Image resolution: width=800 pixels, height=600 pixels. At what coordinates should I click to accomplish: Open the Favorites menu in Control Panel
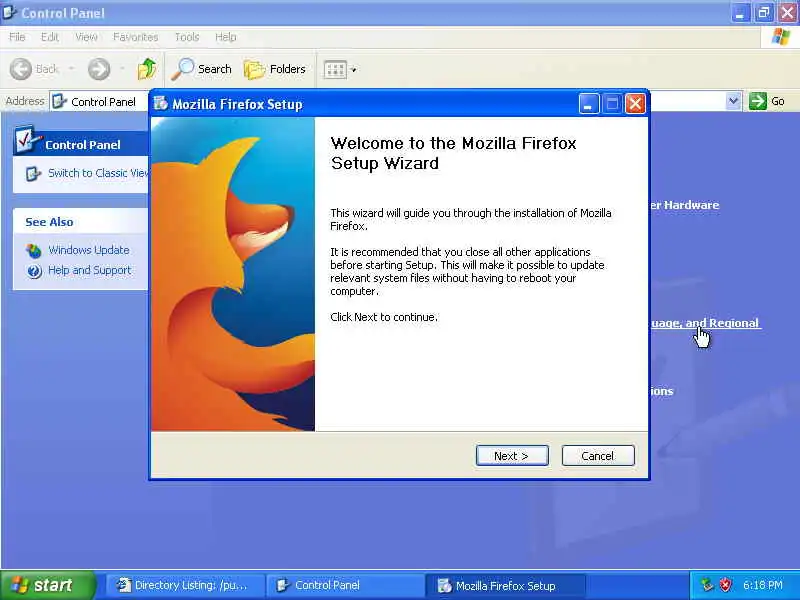point(135,37)
